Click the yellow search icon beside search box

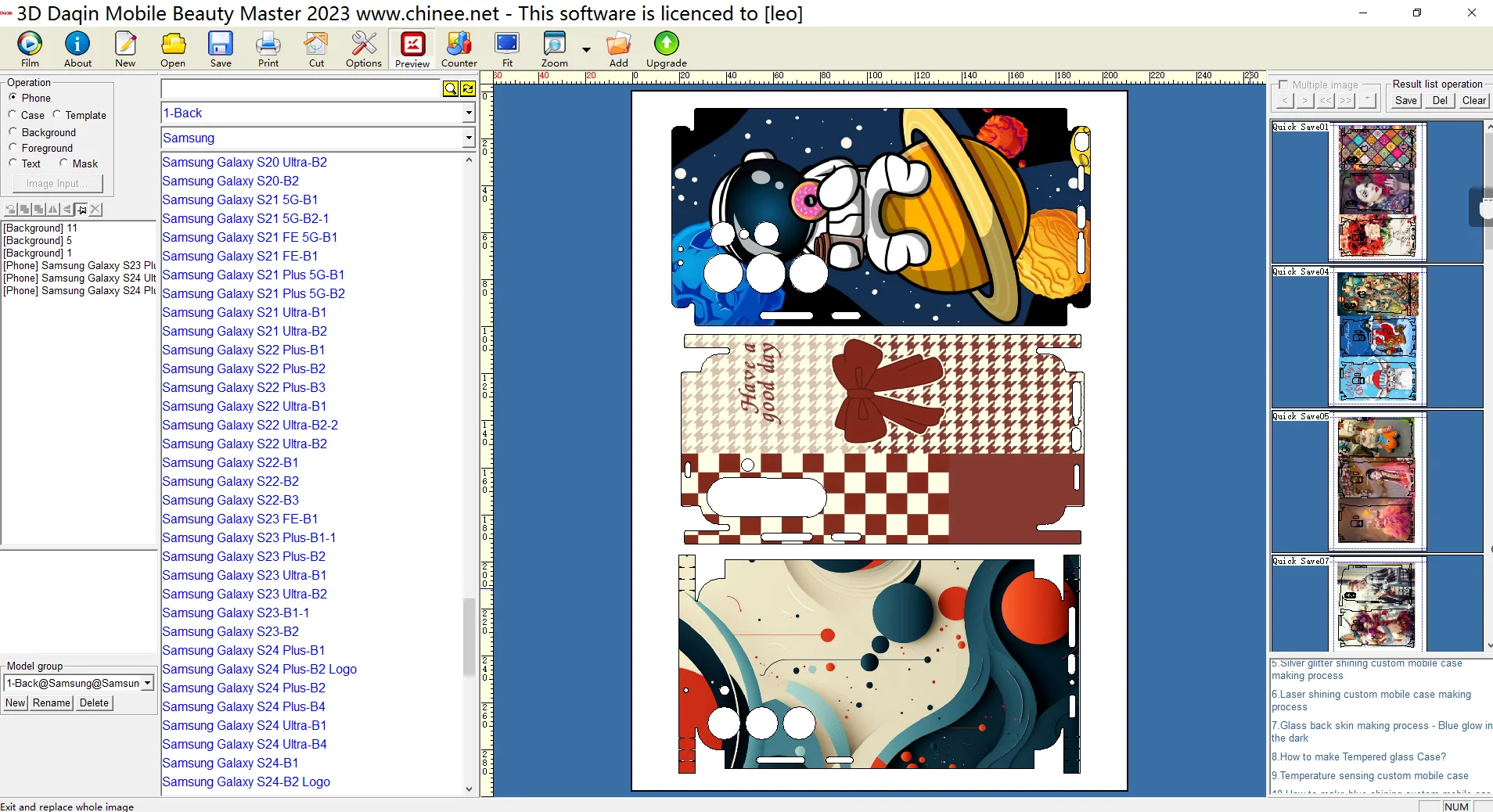[451, 89]
